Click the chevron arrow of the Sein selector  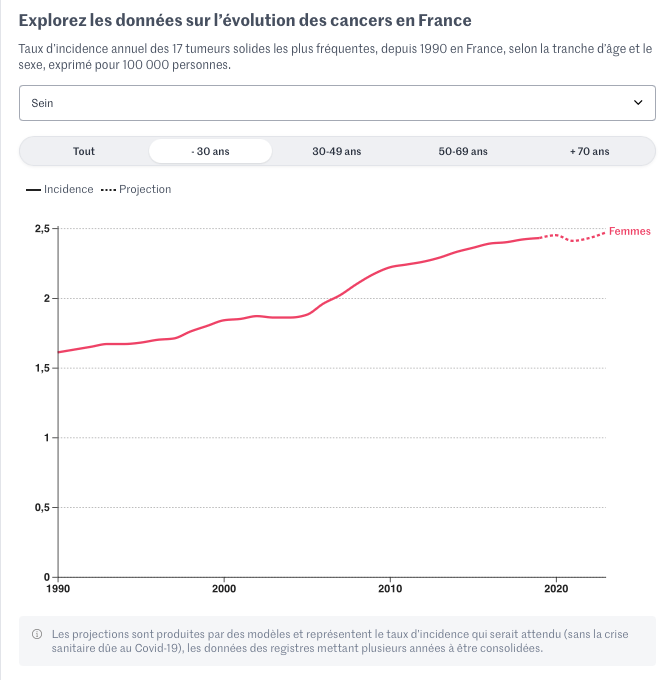pyautogui.click(x=638, y=103)
